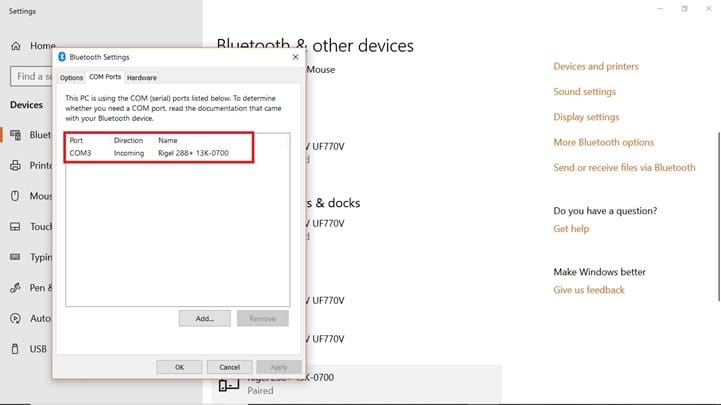Close the Bluetooth Settings dialog
Image resolution: width=721 pixels, height=405 pixels.
coord(295,57)
